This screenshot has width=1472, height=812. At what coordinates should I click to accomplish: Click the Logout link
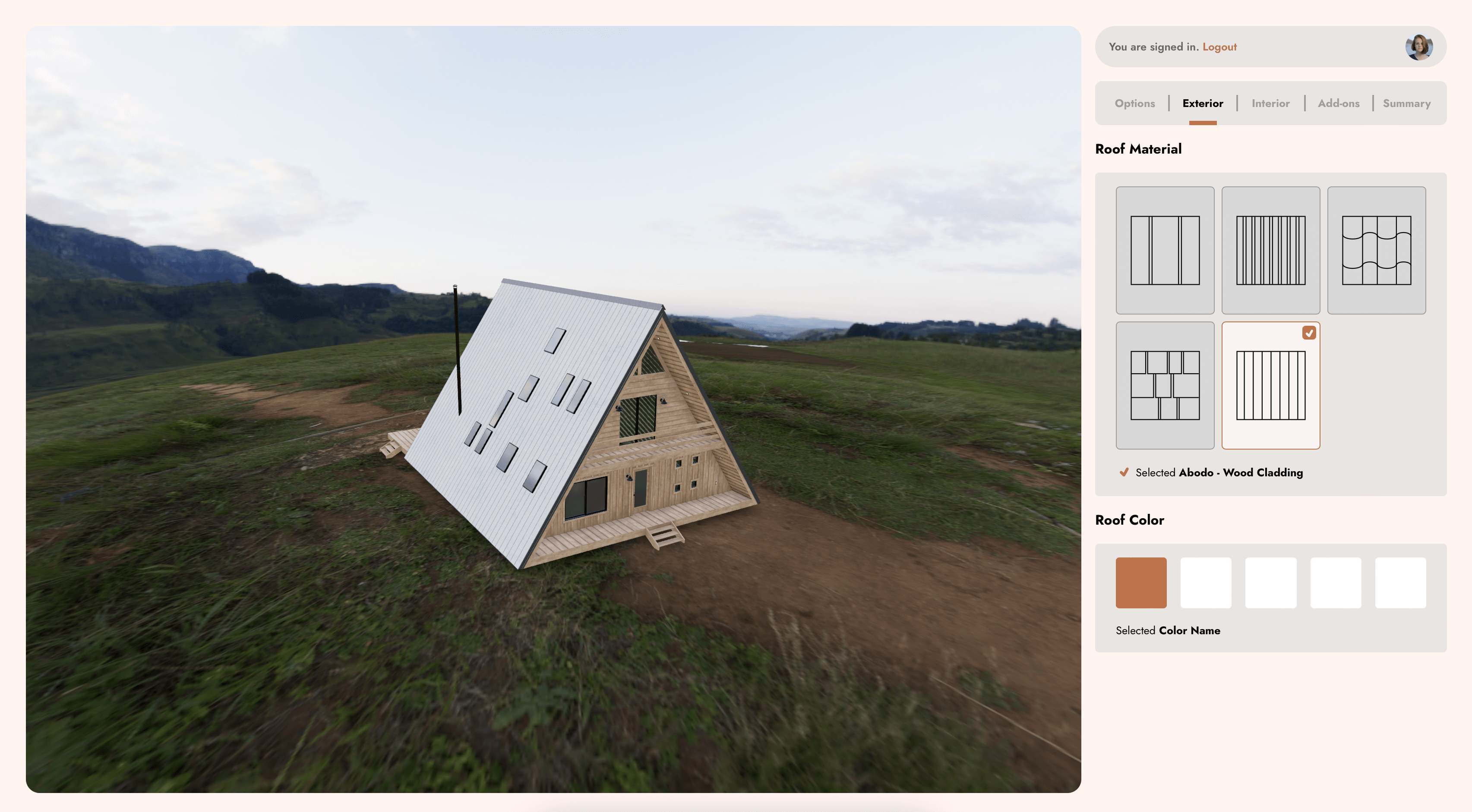coord(1219,46)
